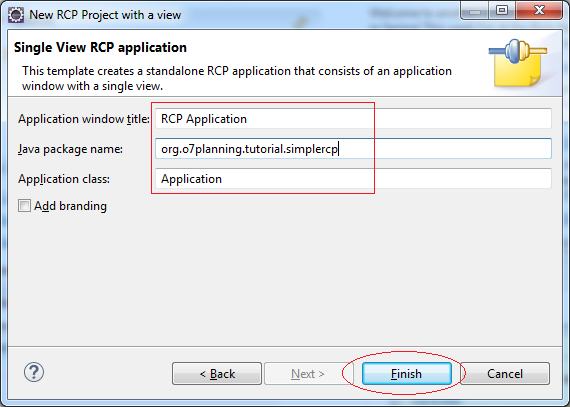Select the Application class text field
The image size is (570, 407).
point(353,178)
